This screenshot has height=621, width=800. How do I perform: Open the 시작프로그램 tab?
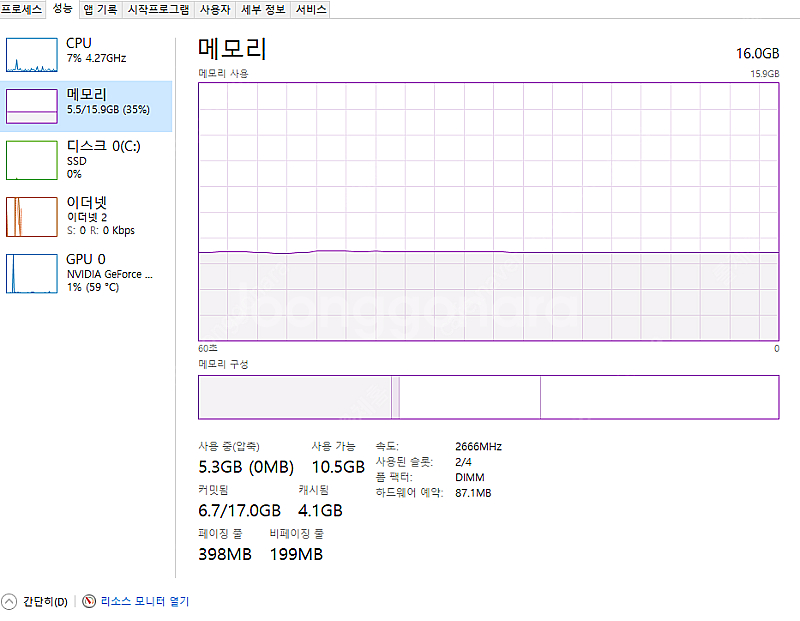coord(158,9)
